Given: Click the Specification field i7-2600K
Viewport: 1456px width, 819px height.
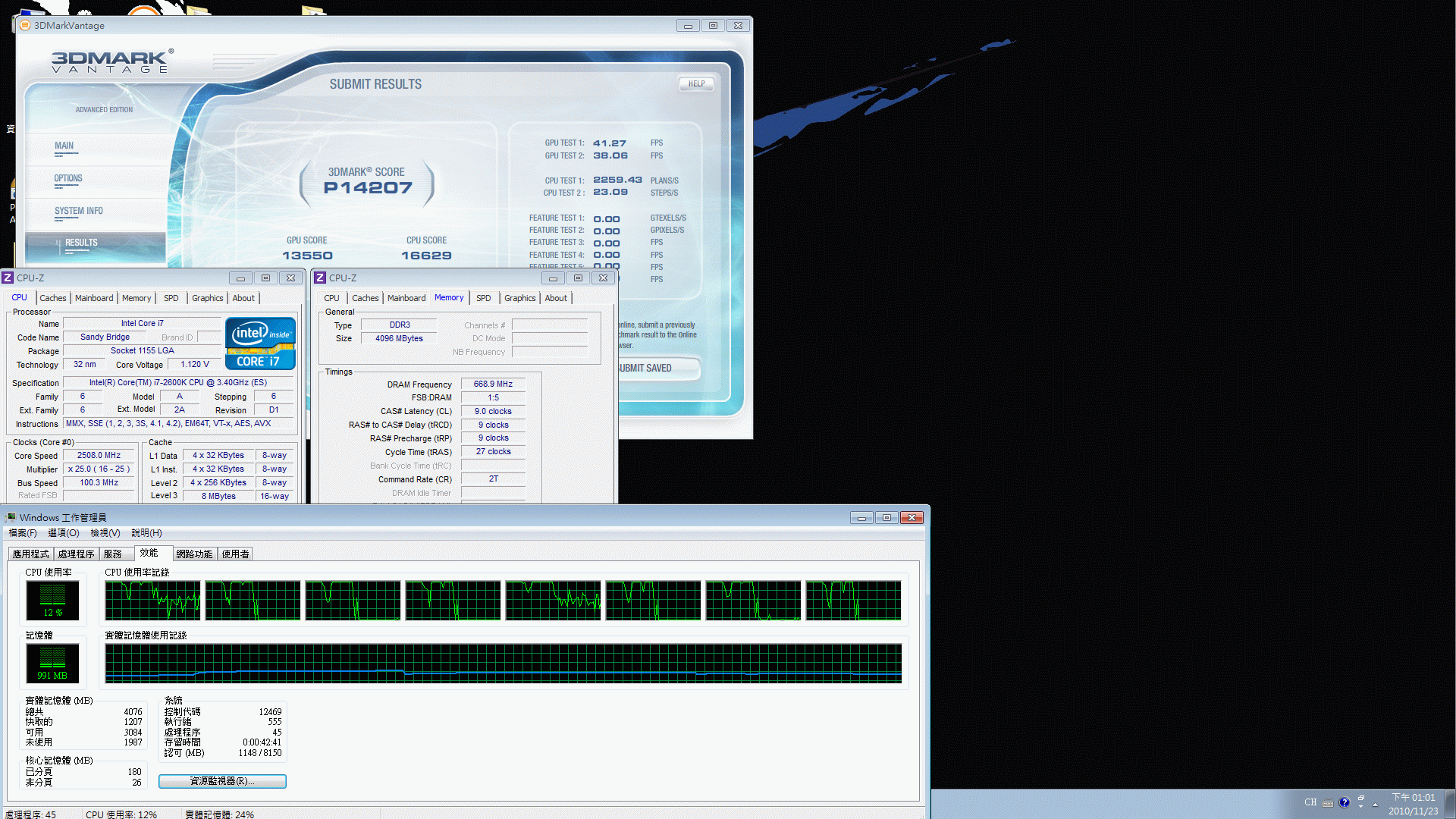Looking at the screenshot, I should click(x=178, y=383).
